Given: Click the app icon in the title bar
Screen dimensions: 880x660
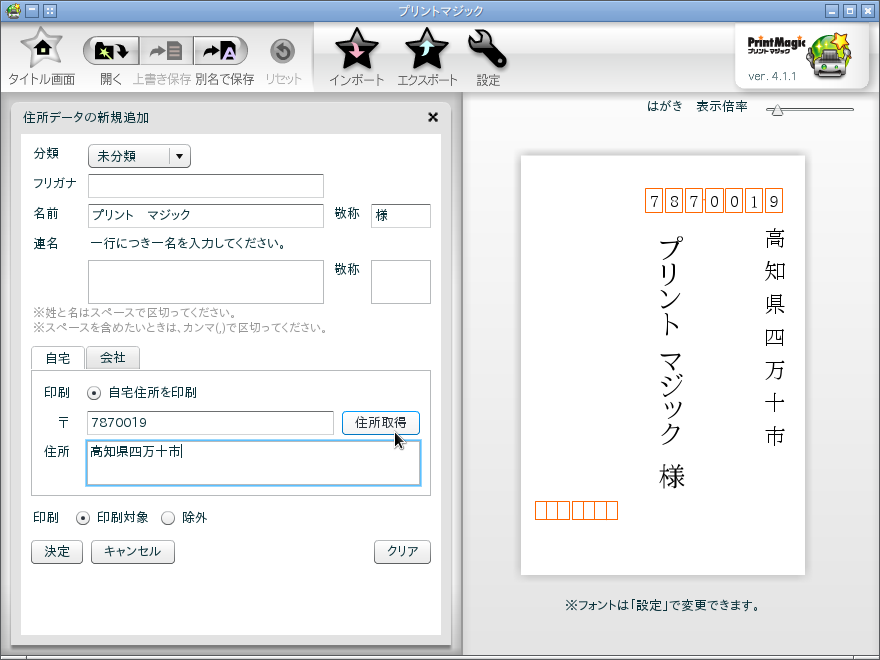Looking at the screenshot, I should click(13, 11).
